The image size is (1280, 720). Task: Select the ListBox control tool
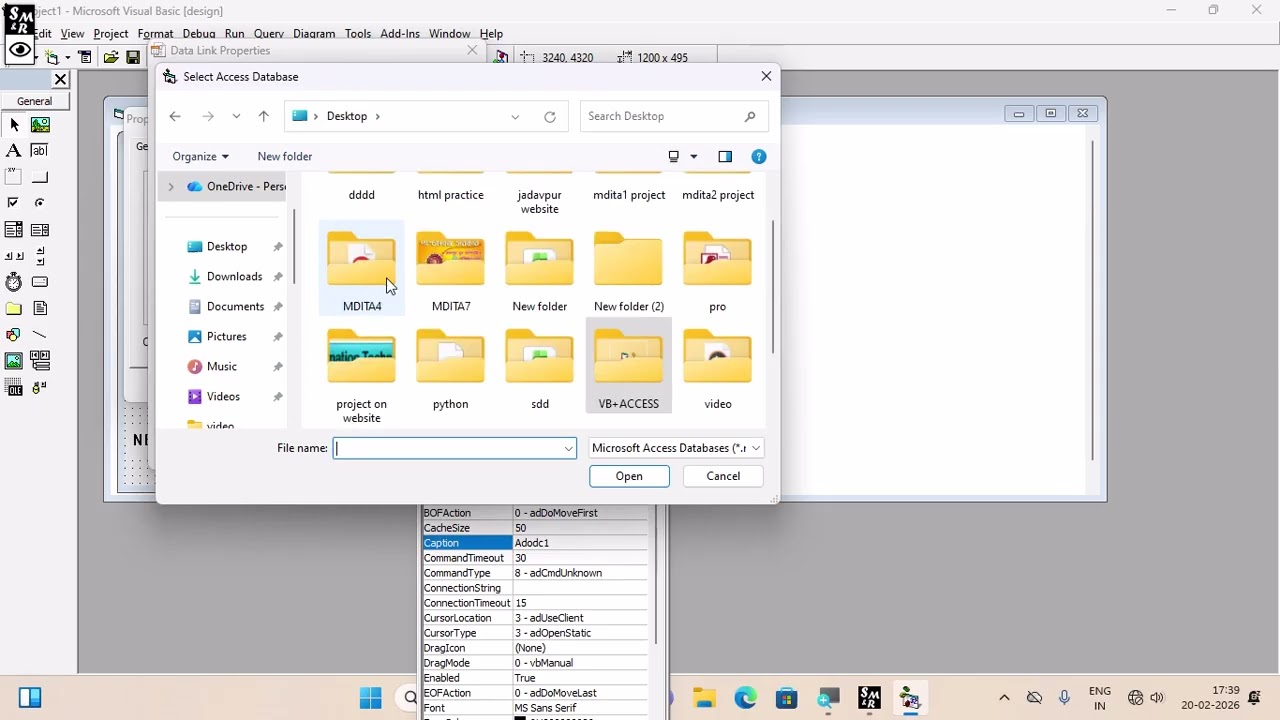40,230
